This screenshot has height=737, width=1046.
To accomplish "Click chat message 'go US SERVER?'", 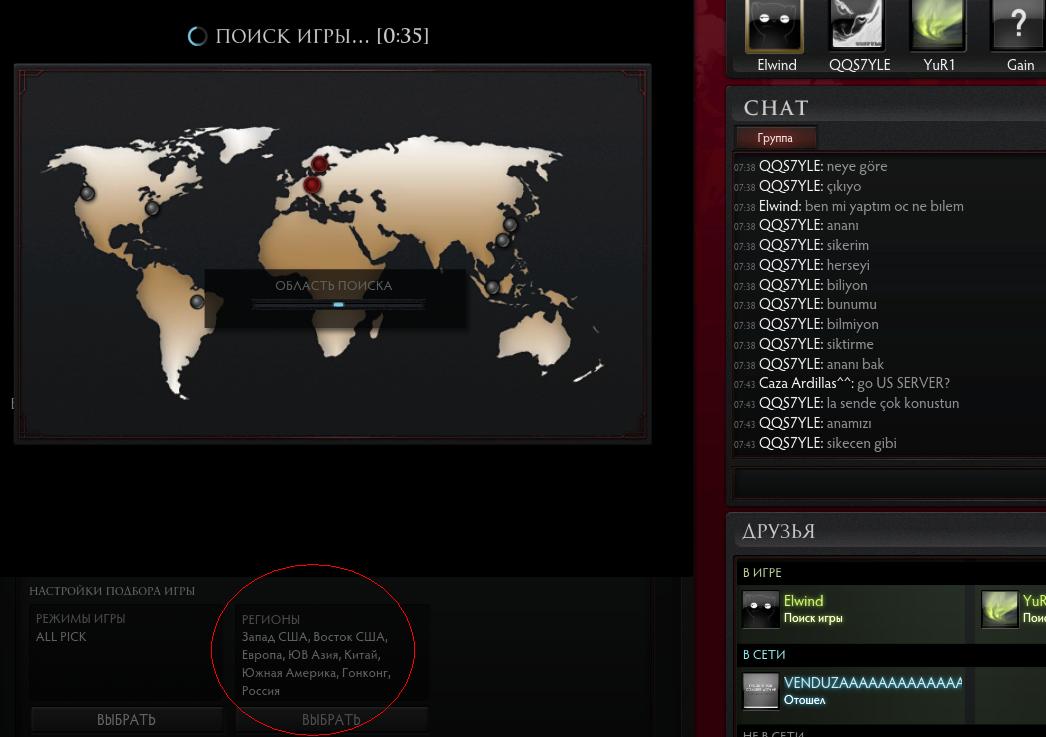I will 903,383.
